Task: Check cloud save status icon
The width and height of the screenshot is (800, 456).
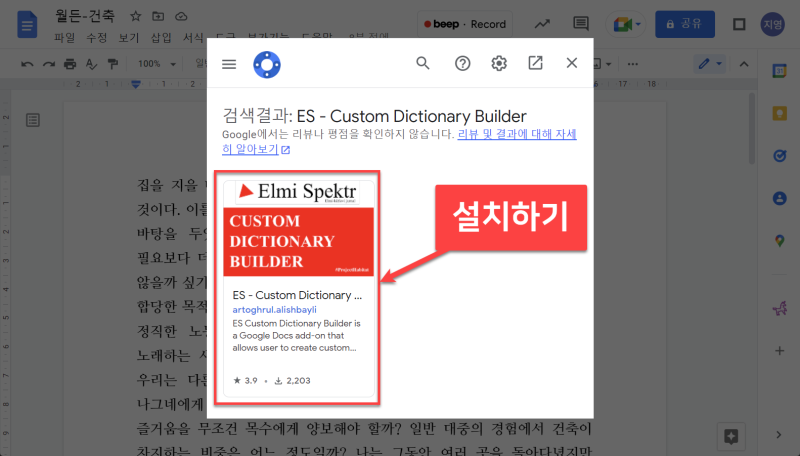Action: (x=181, y=16)
